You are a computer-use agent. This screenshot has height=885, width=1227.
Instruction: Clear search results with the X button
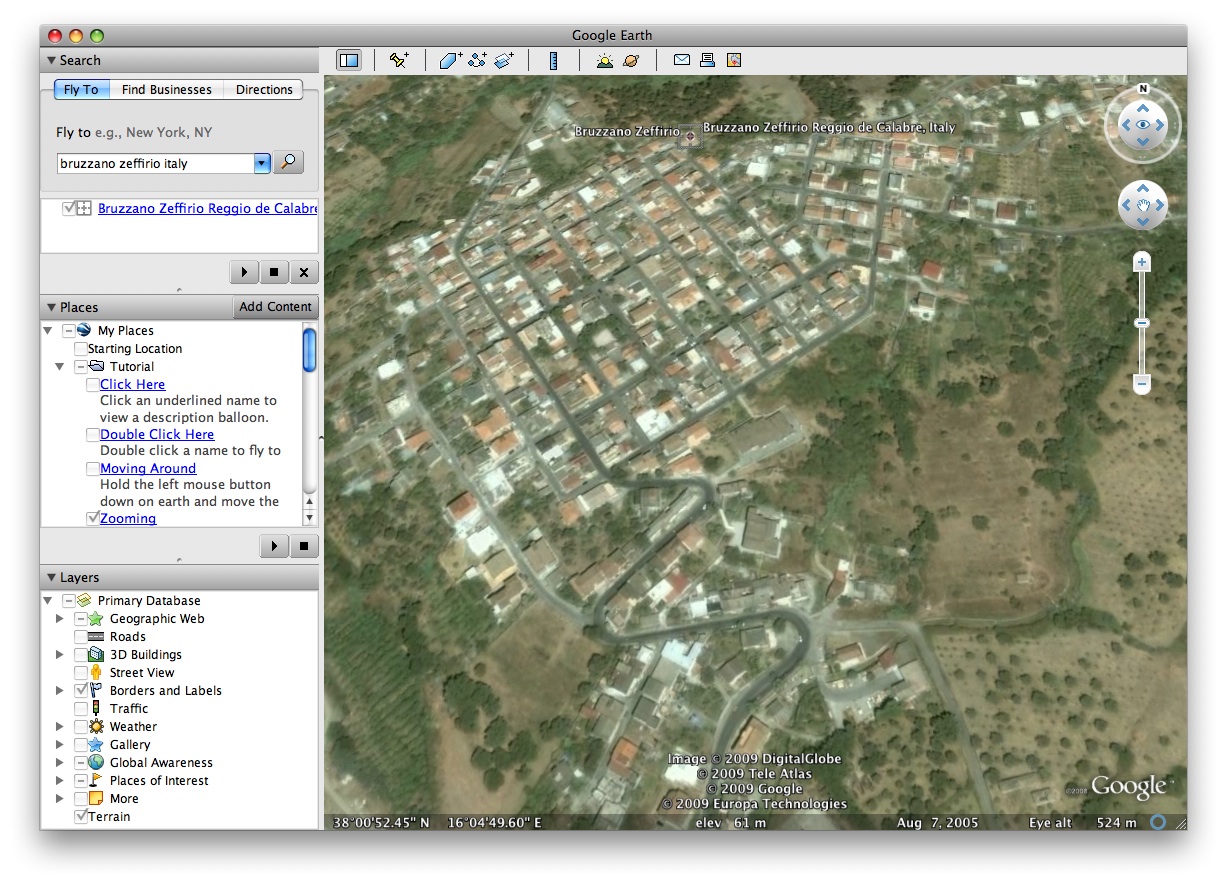click(304, 272)
